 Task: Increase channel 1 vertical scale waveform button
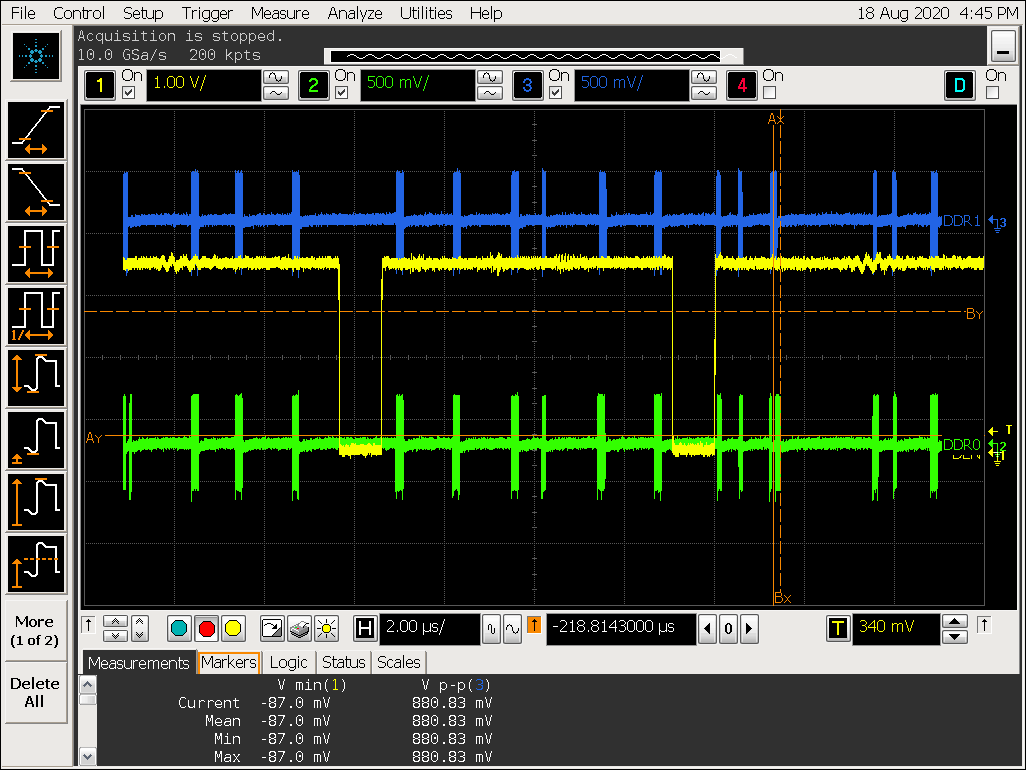coord(275,77)
